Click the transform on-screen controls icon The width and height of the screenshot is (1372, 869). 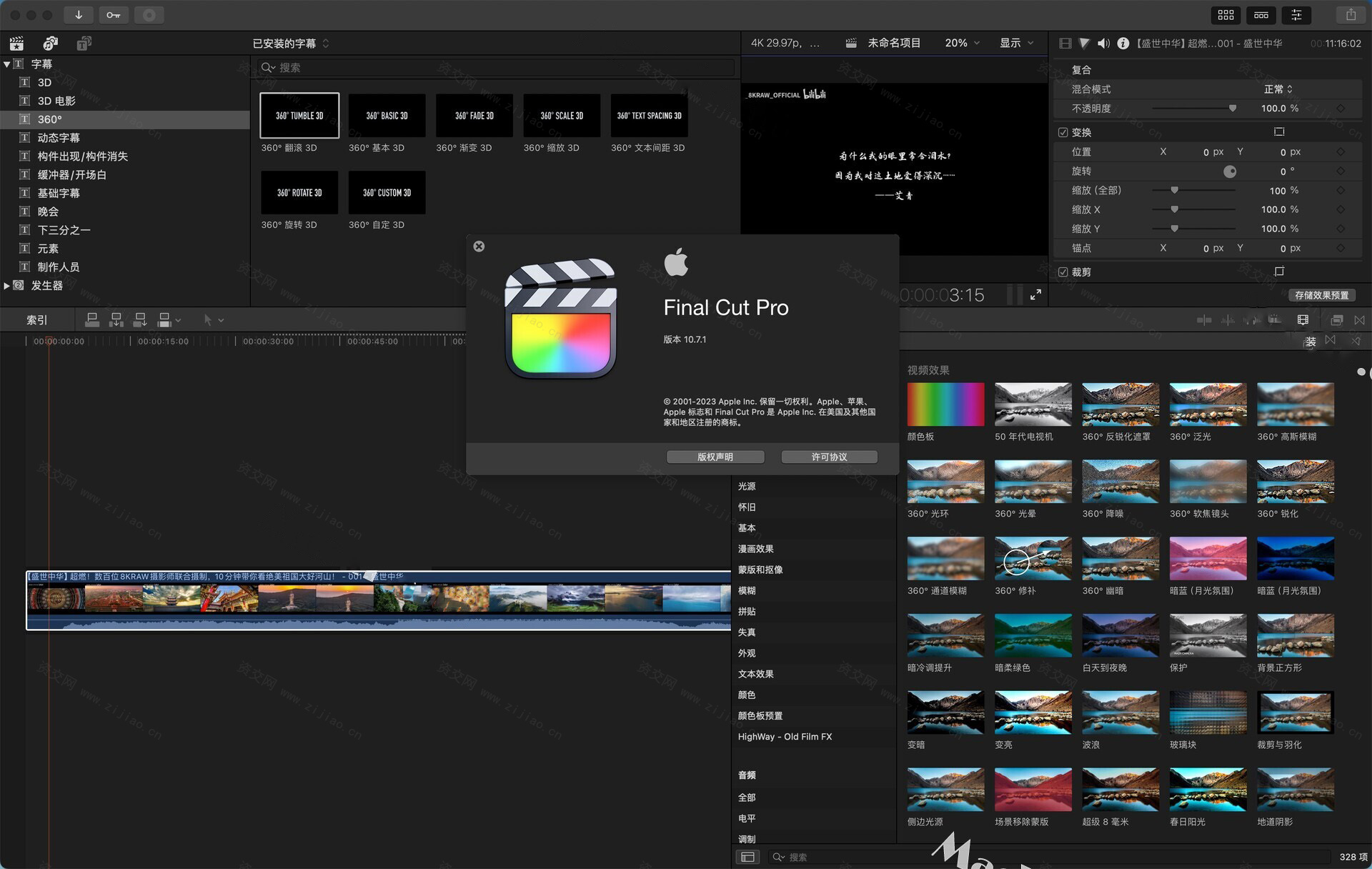(1279, 131)
